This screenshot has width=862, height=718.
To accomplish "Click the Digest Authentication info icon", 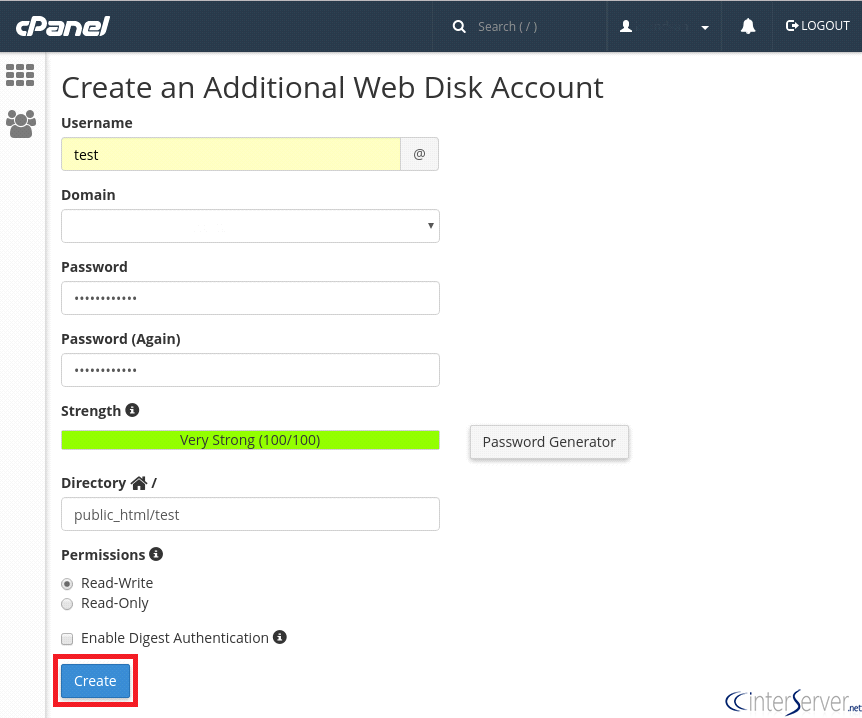I will click(x=280, y=637).
